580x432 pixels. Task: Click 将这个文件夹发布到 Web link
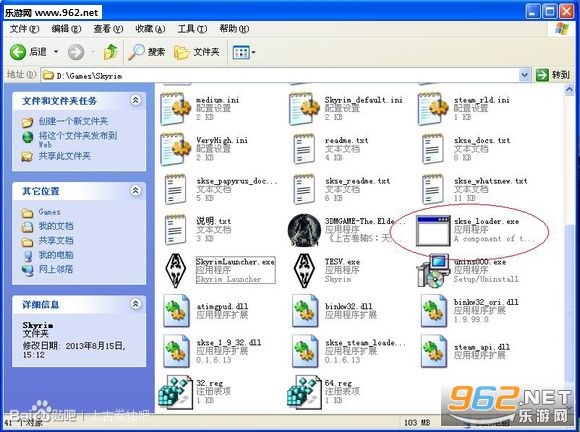[x=78, y=140]
